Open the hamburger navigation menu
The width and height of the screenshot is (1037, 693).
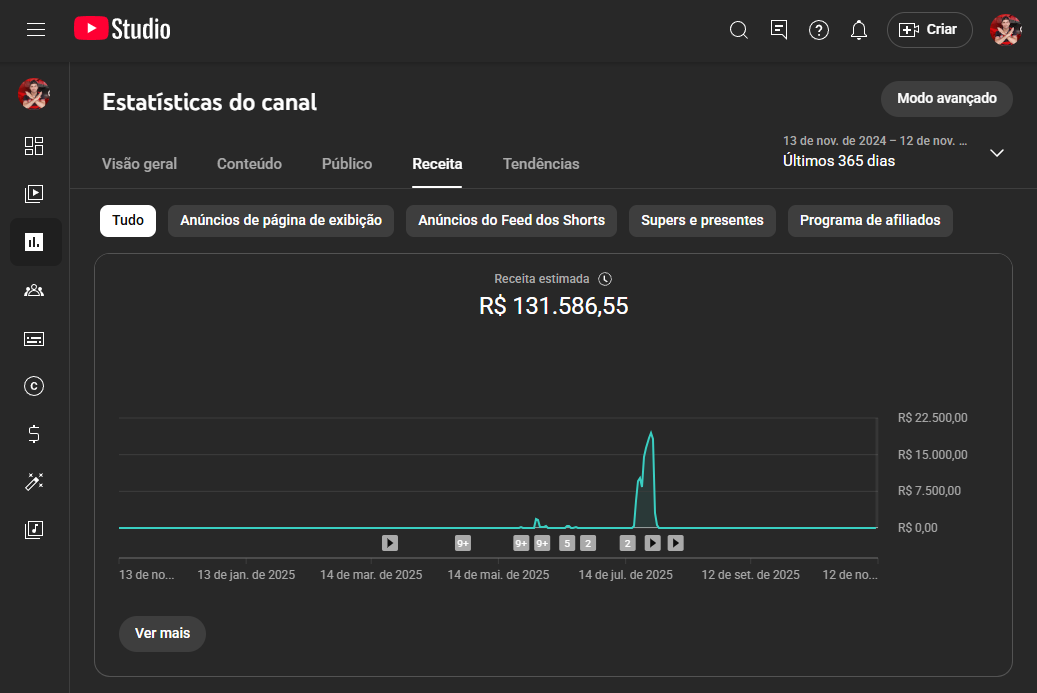[36, 30]
